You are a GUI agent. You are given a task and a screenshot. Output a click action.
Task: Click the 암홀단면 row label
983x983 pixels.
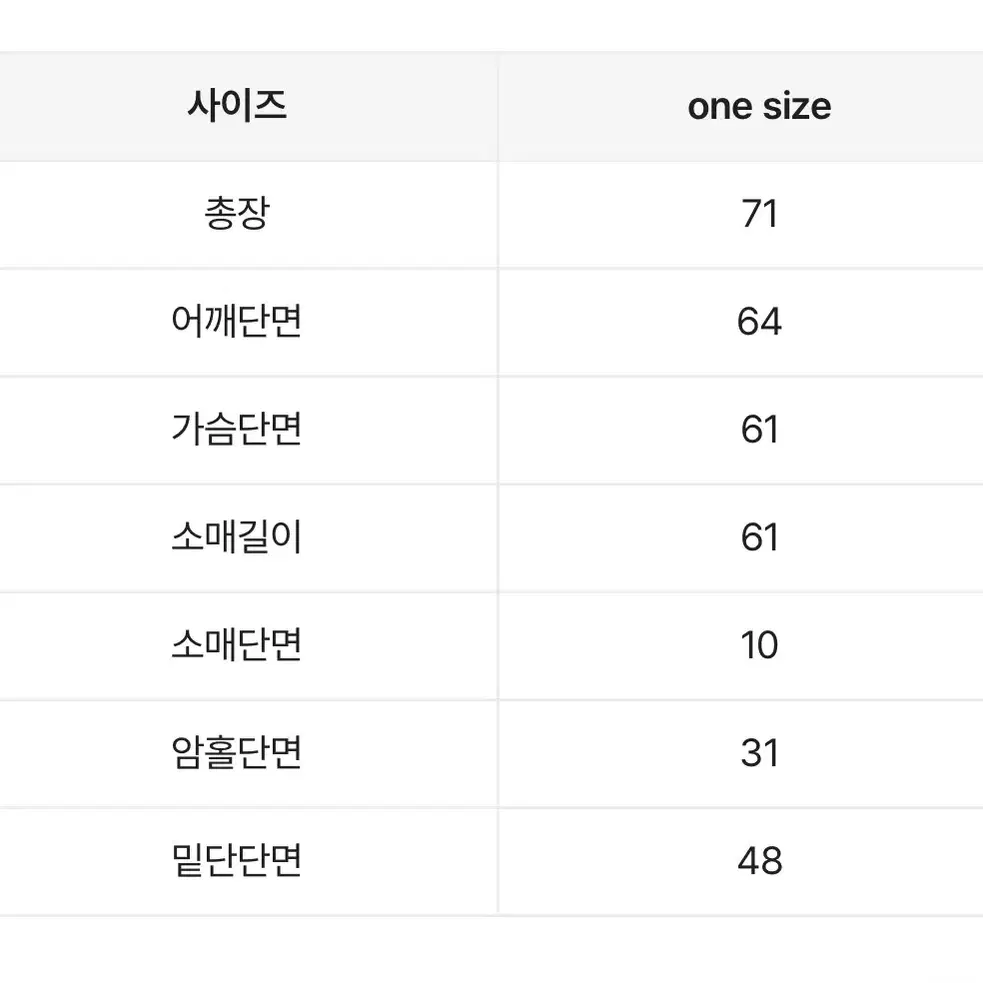coord(237,752)
